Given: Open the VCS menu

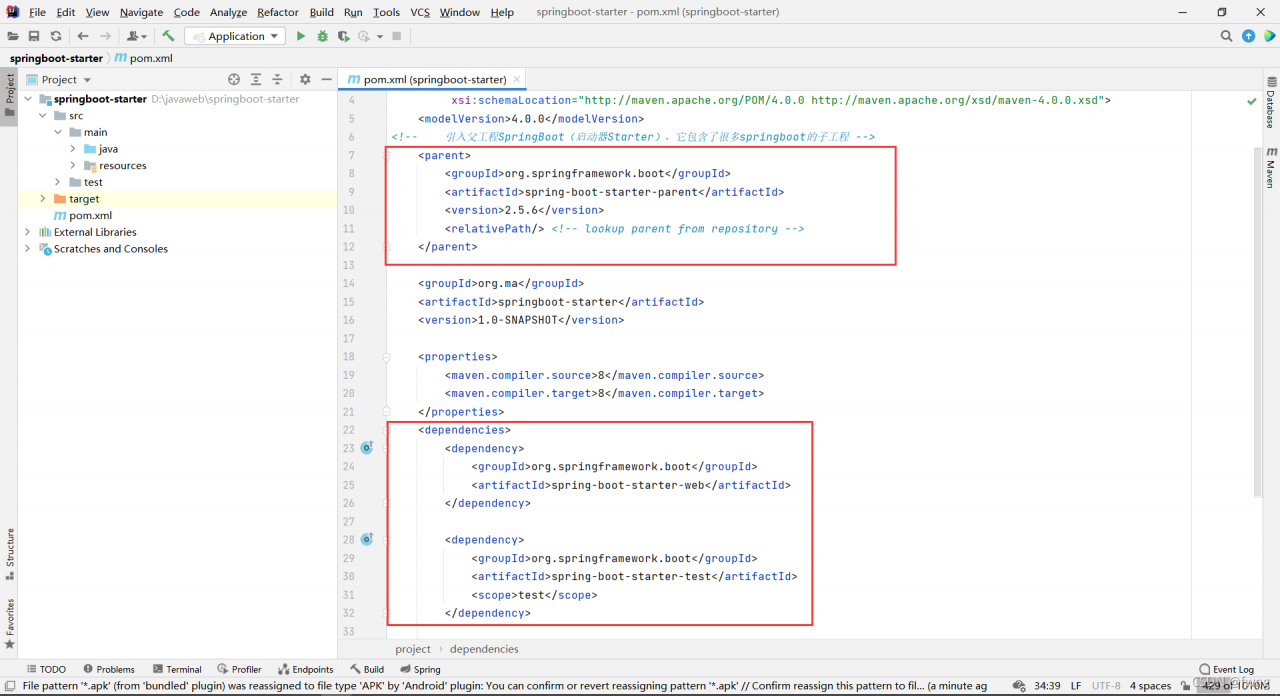Looking at the screenshot, I should 420,12.
